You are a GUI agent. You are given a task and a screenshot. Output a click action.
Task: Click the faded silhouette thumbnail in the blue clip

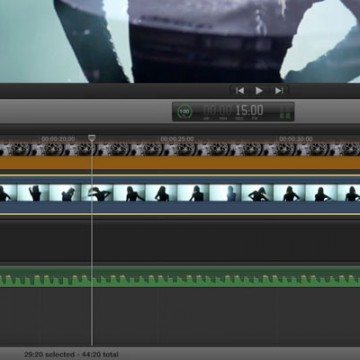coord(225,193)
